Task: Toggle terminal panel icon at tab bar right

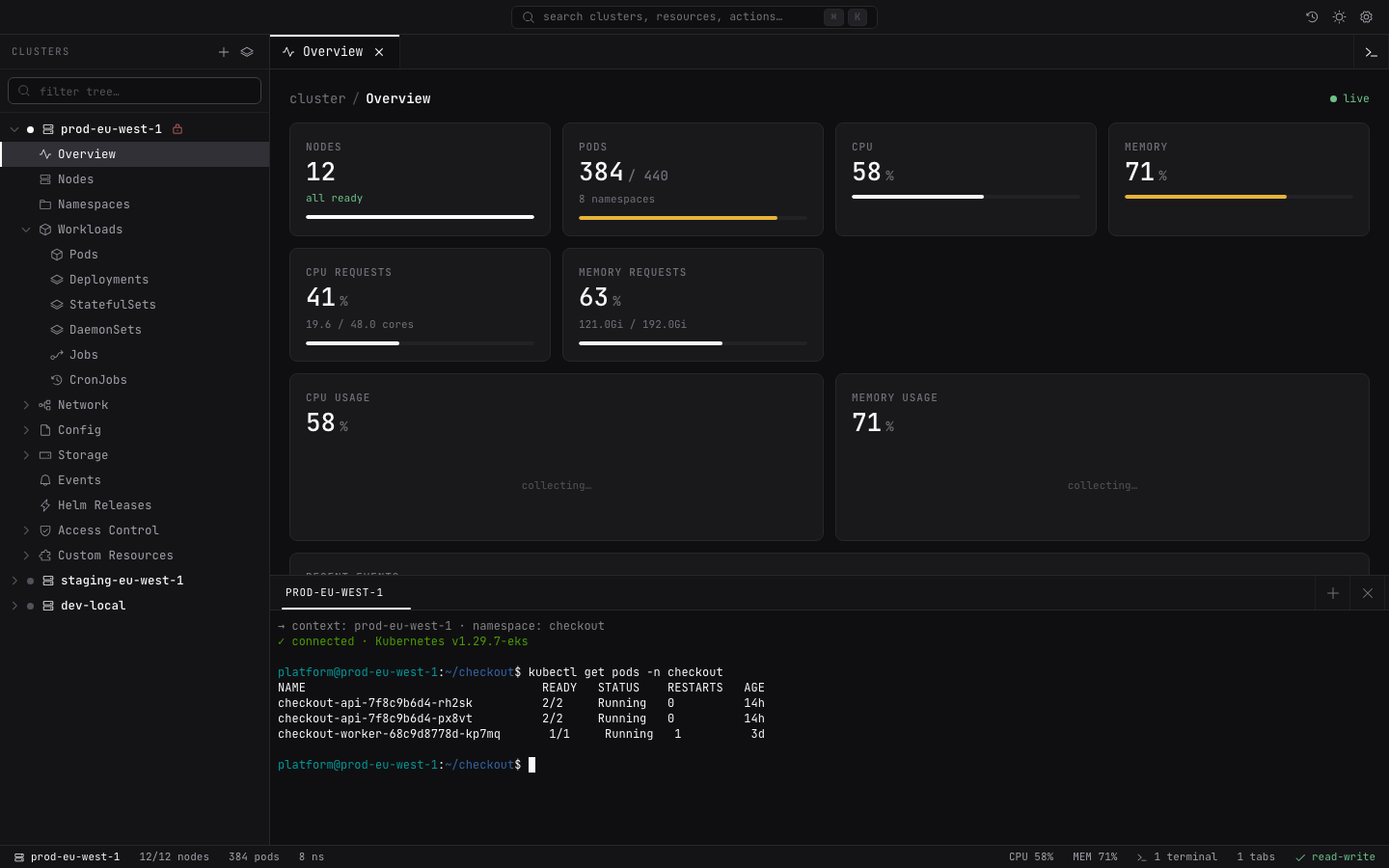Action: [1371, 52]
